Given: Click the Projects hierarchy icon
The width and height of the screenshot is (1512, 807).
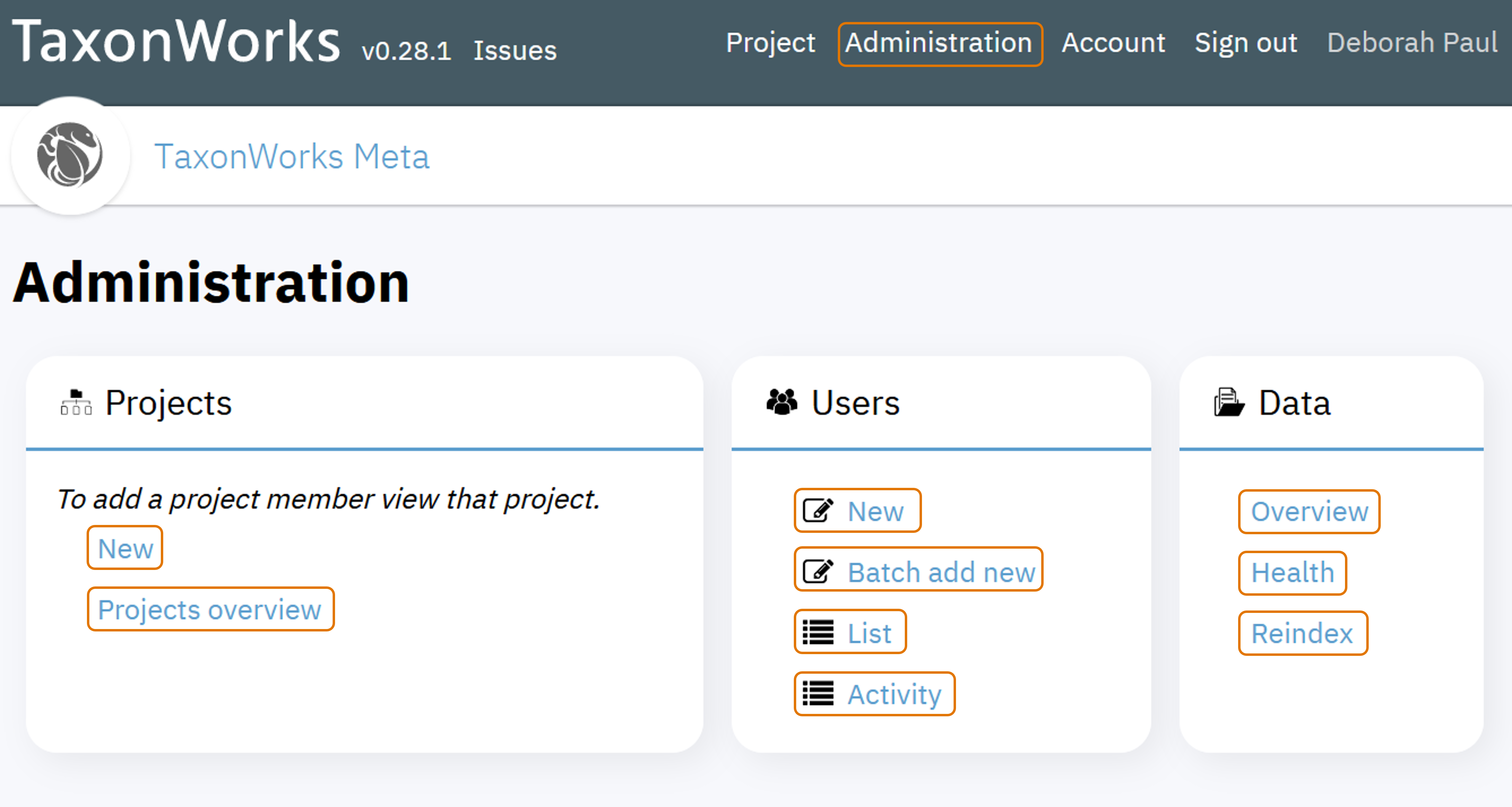Looking at the screenshot, I should [76, 403].
